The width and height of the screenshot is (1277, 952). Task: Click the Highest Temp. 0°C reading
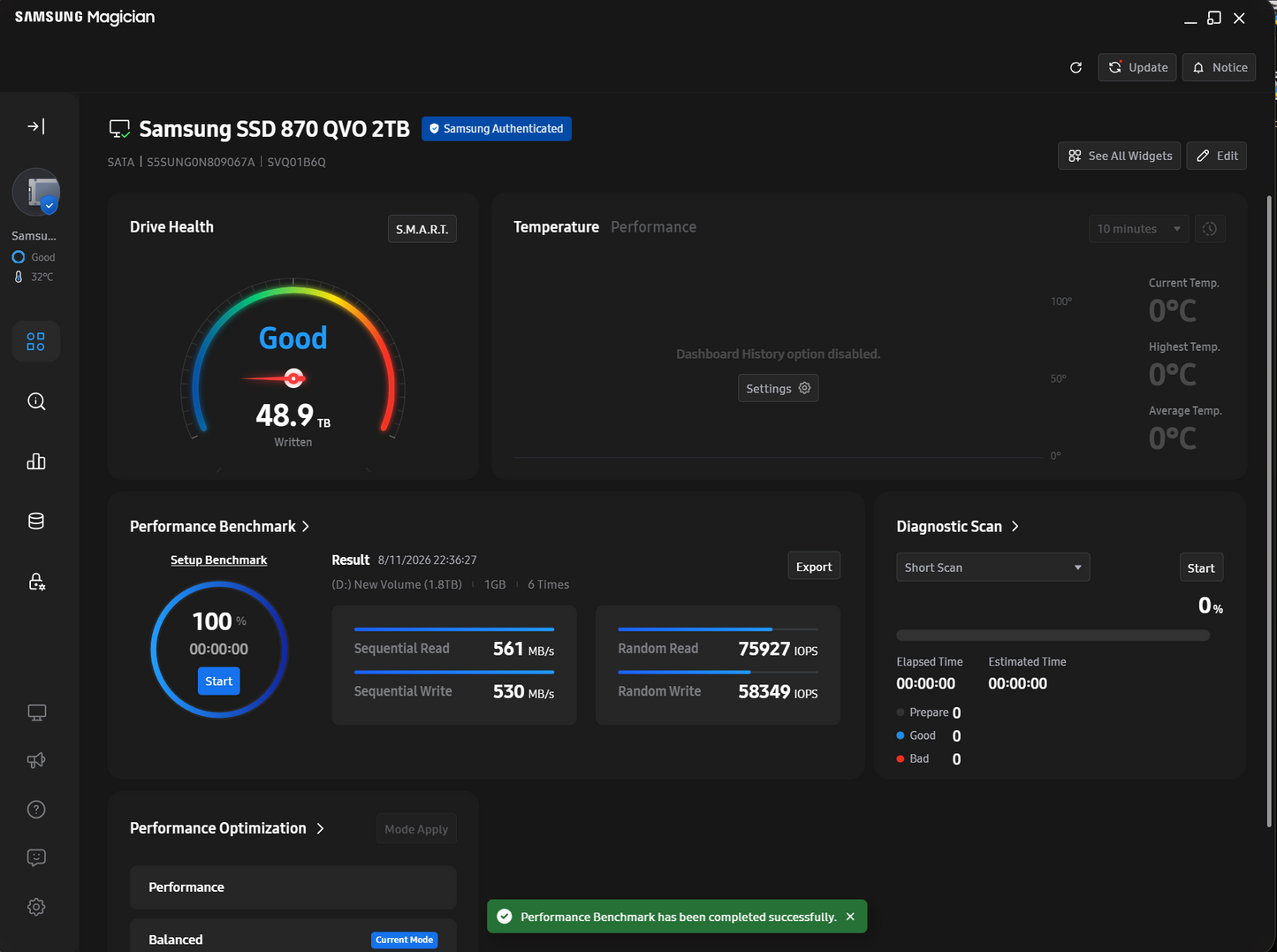tap(1173, 375)
